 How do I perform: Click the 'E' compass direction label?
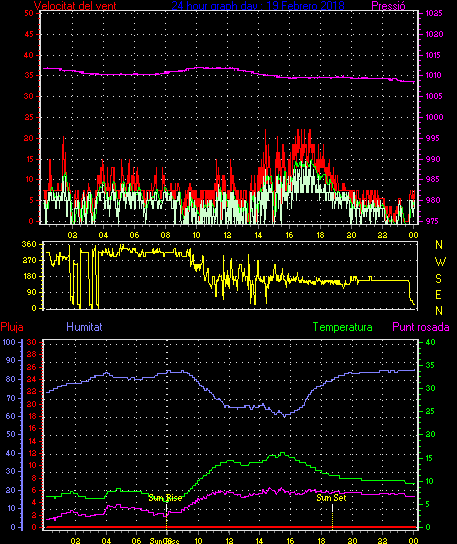[x=438, y=295]
